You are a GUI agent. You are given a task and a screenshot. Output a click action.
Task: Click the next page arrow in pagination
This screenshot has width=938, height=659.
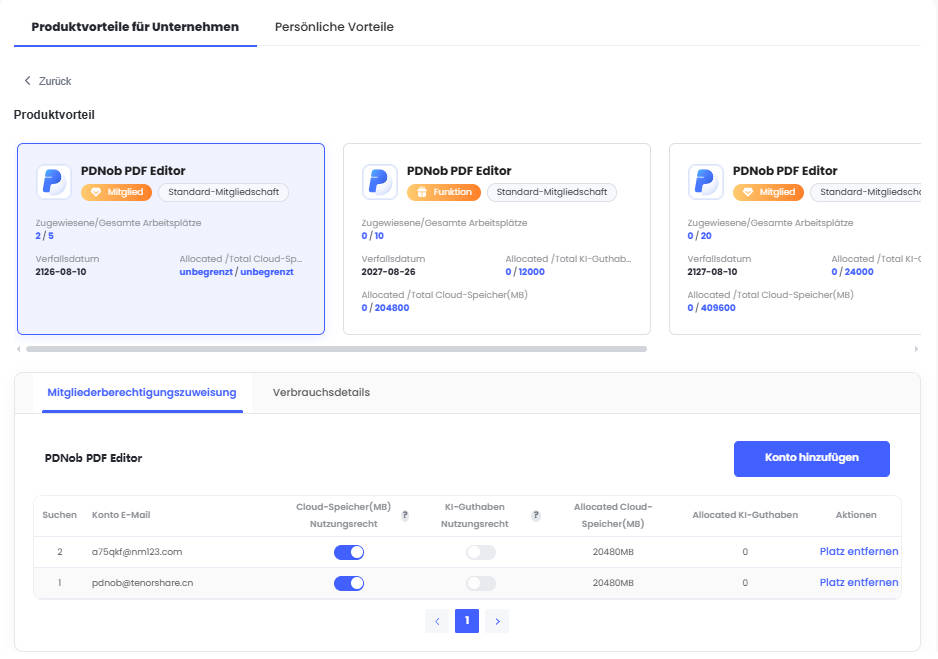497,621
